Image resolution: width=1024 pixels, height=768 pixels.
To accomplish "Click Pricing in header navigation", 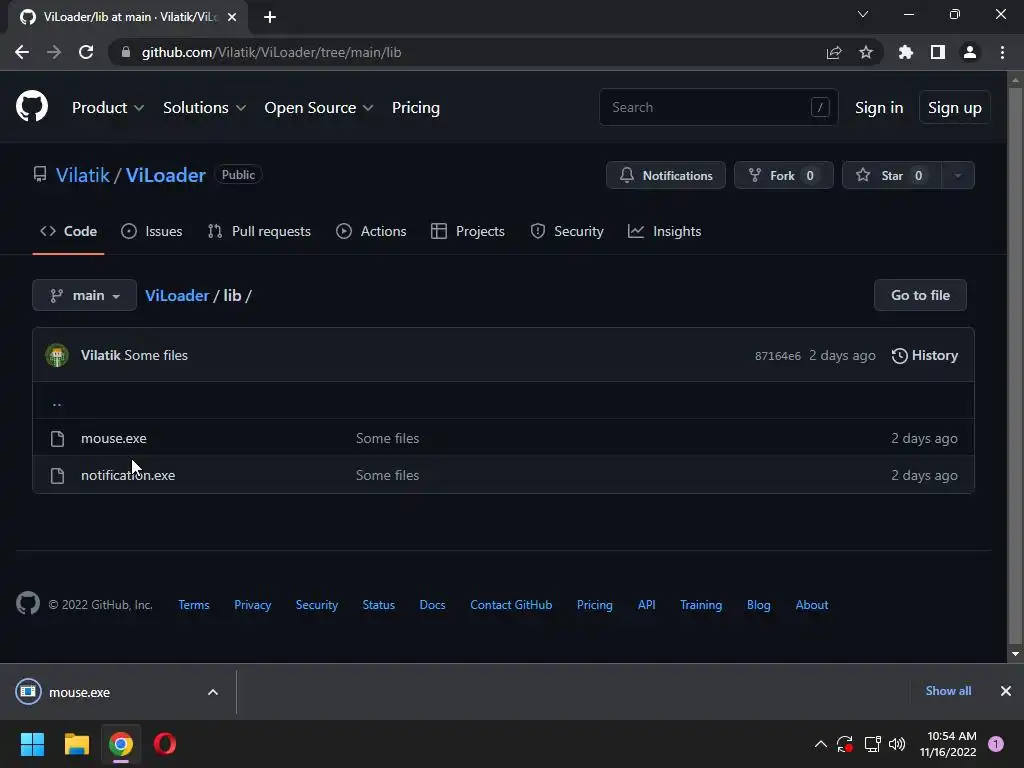I will pos(415,108).
